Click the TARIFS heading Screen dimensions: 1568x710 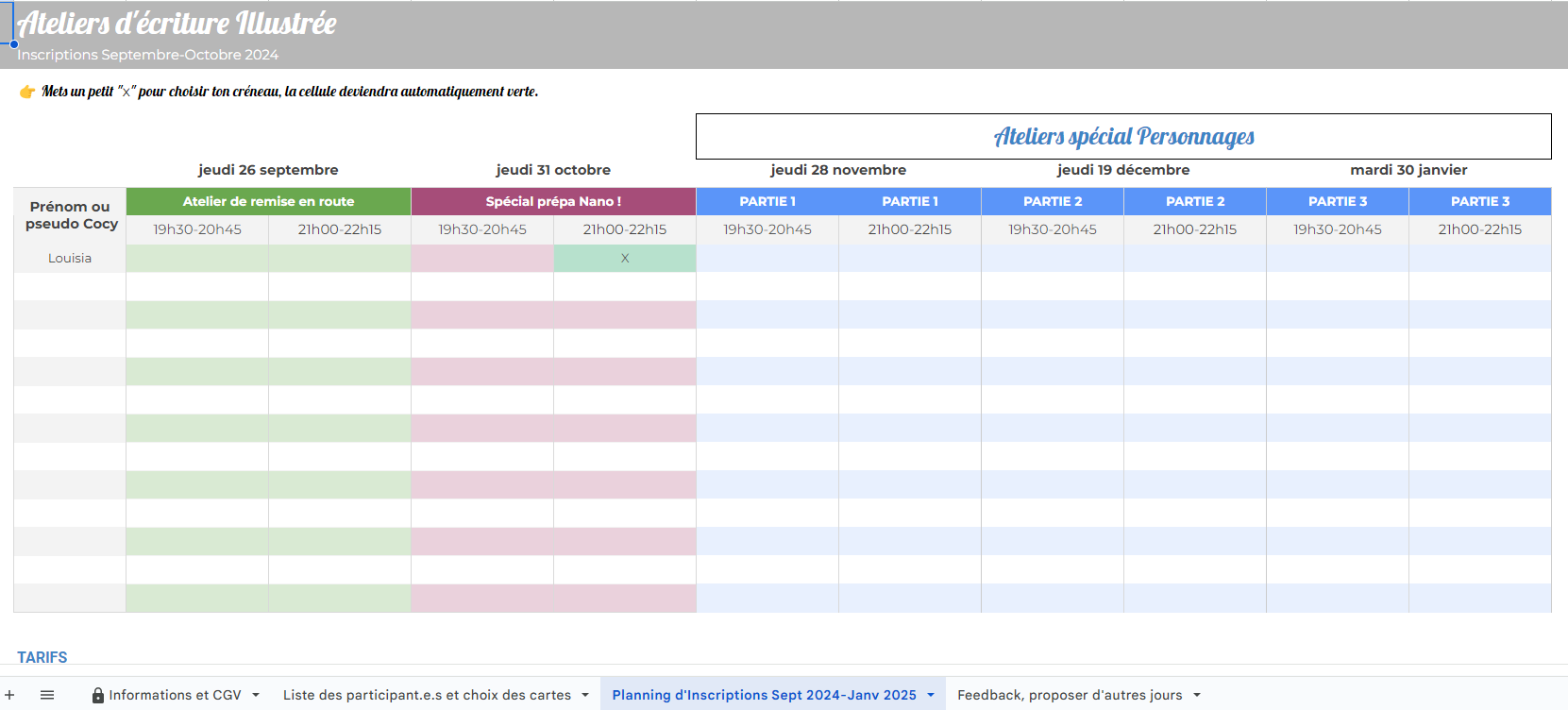click(42, 657)
